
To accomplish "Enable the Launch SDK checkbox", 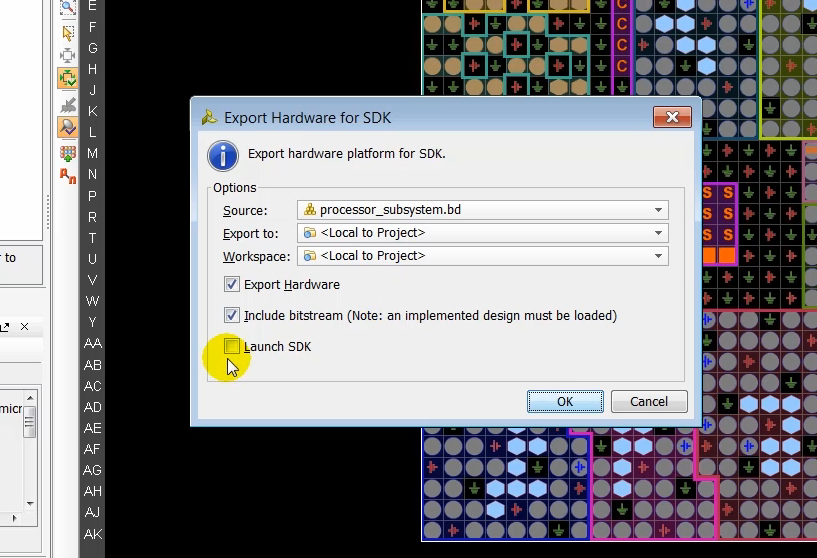I will click(x=231, y=346).
